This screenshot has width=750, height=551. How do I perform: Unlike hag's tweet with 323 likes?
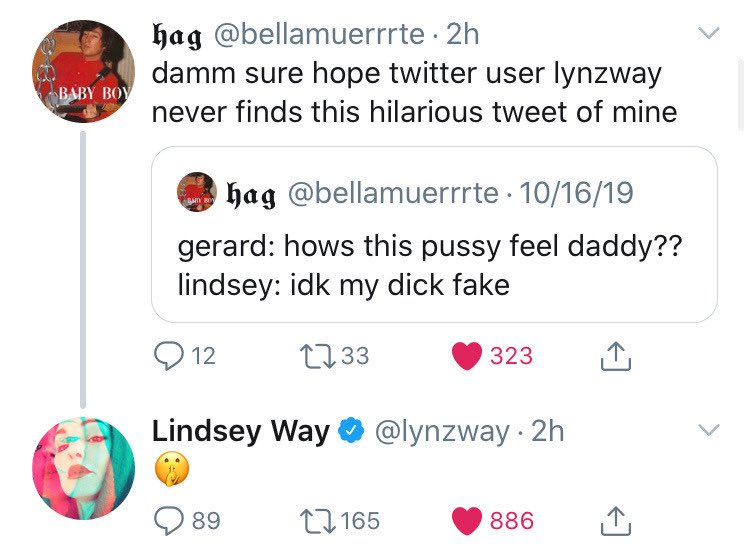pos(466,356)
